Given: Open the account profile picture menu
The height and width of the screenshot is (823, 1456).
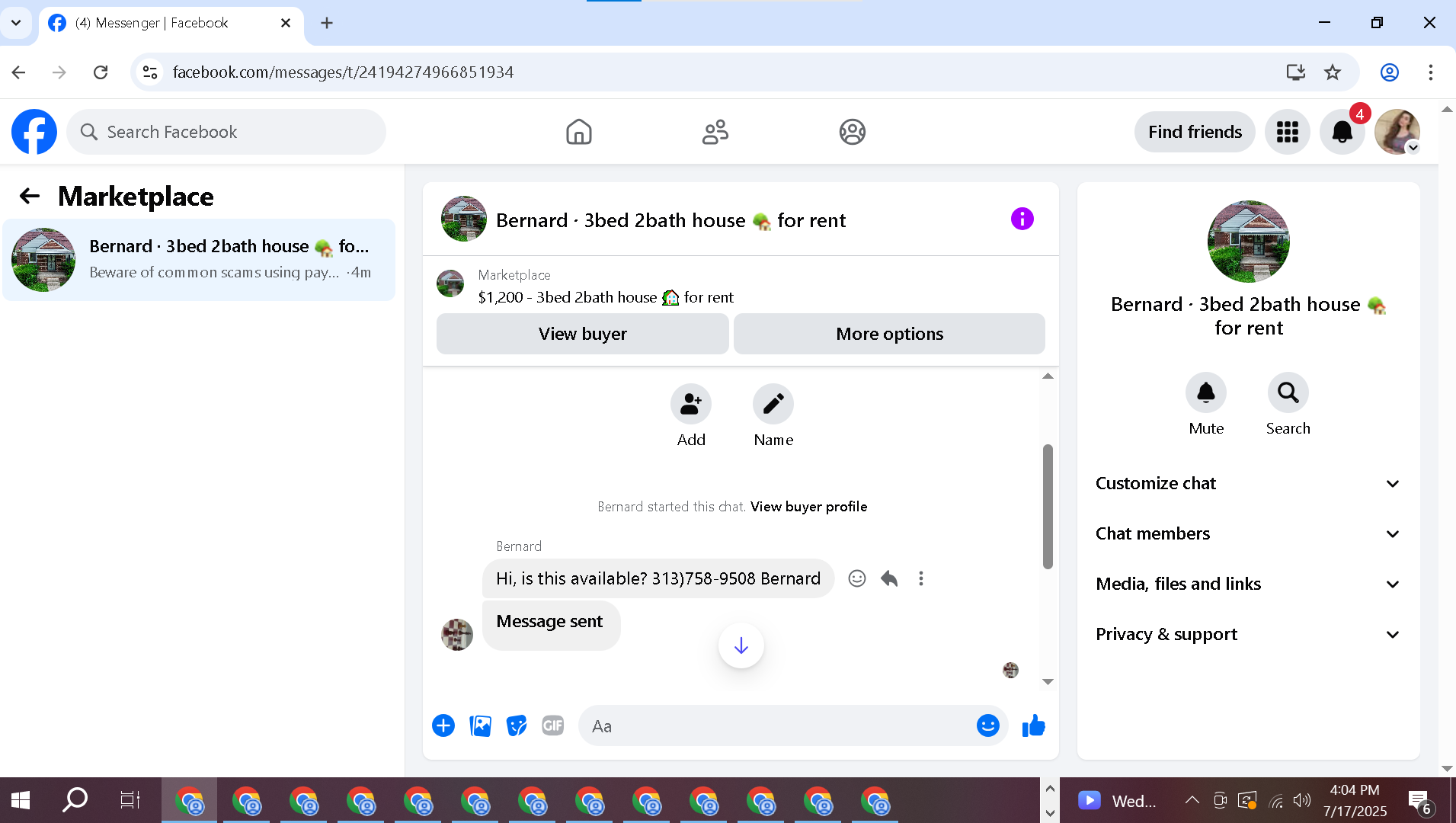Looking at the screenshot, I should click(1397, 132).
